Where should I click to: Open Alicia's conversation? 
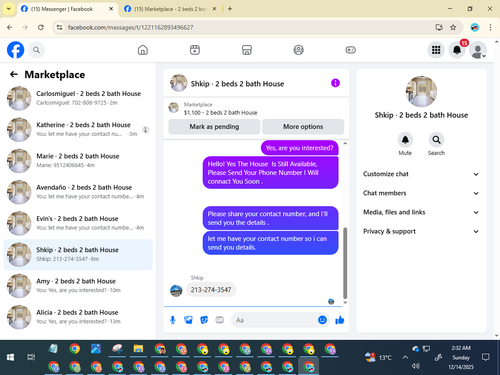click(x=78, y=317)
